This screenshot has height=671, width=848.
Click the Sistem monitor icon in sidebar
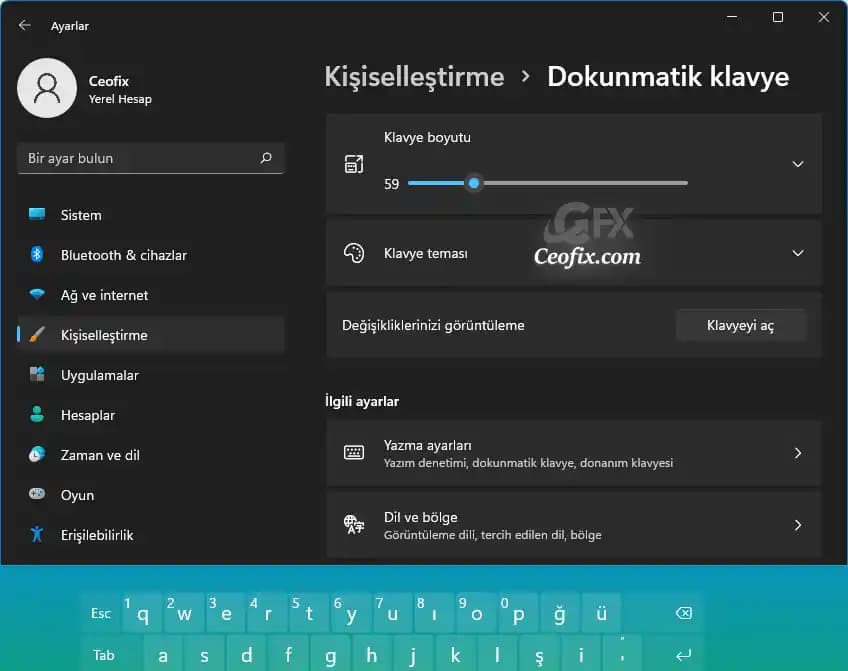[37, 215]
